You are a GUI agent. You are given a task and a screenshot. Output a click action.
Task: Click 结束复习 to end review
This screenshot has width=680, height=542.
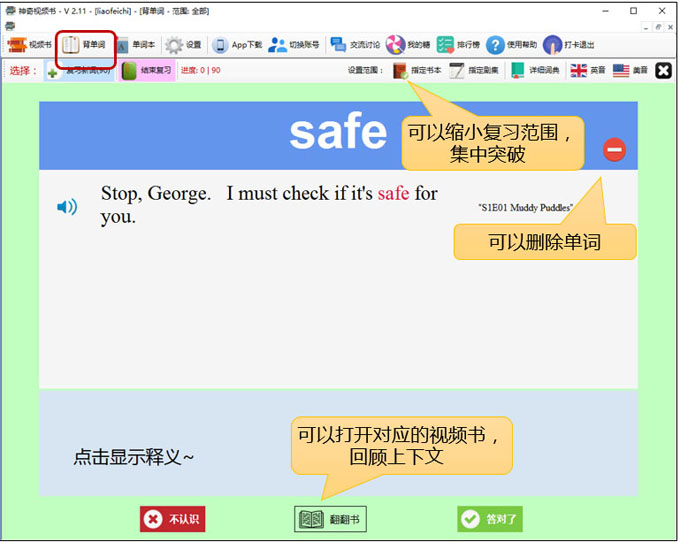tap(147, 71)
